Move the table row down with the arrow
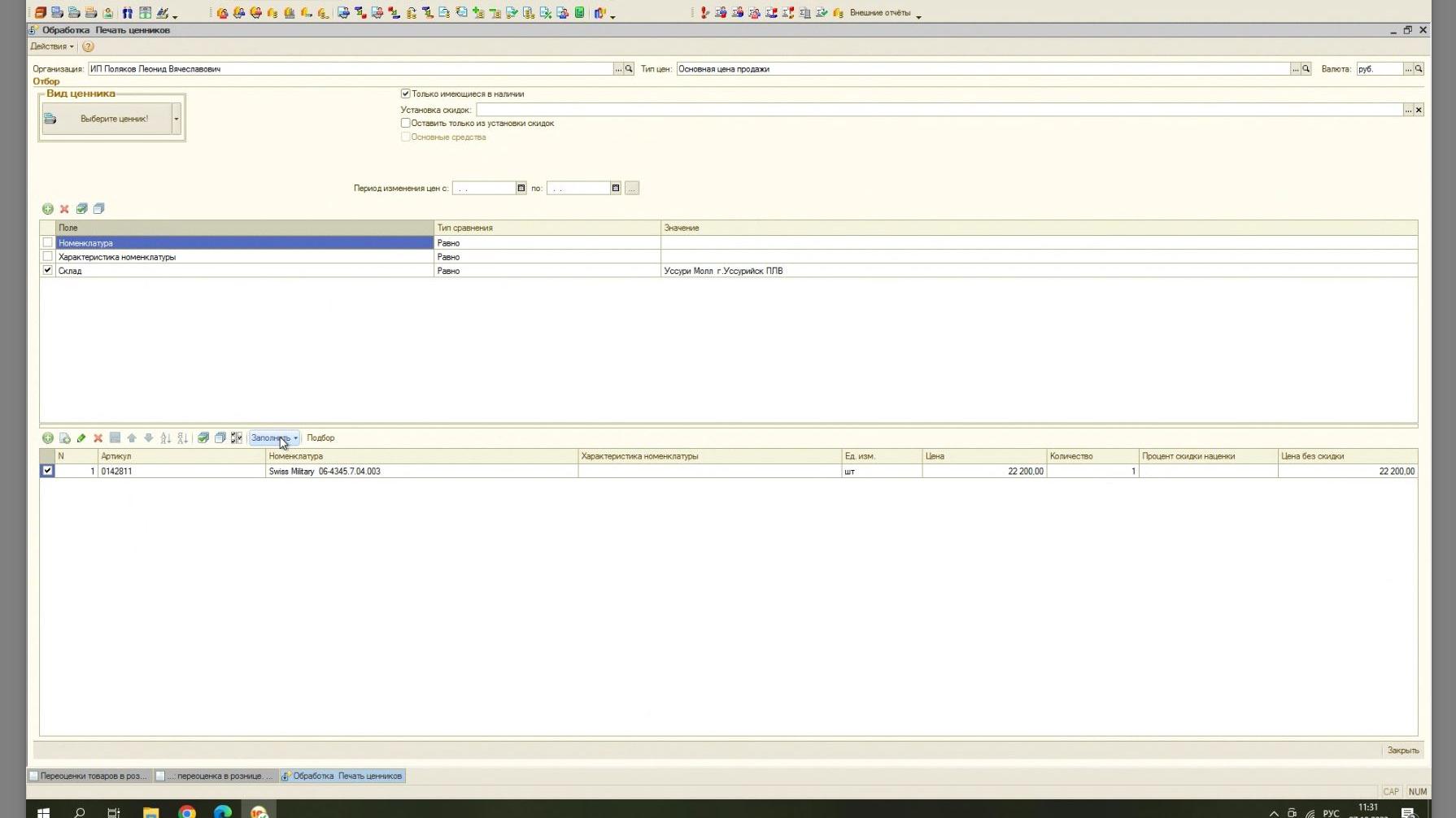This screenshot has width=1456, height=818. pos(148,438)
